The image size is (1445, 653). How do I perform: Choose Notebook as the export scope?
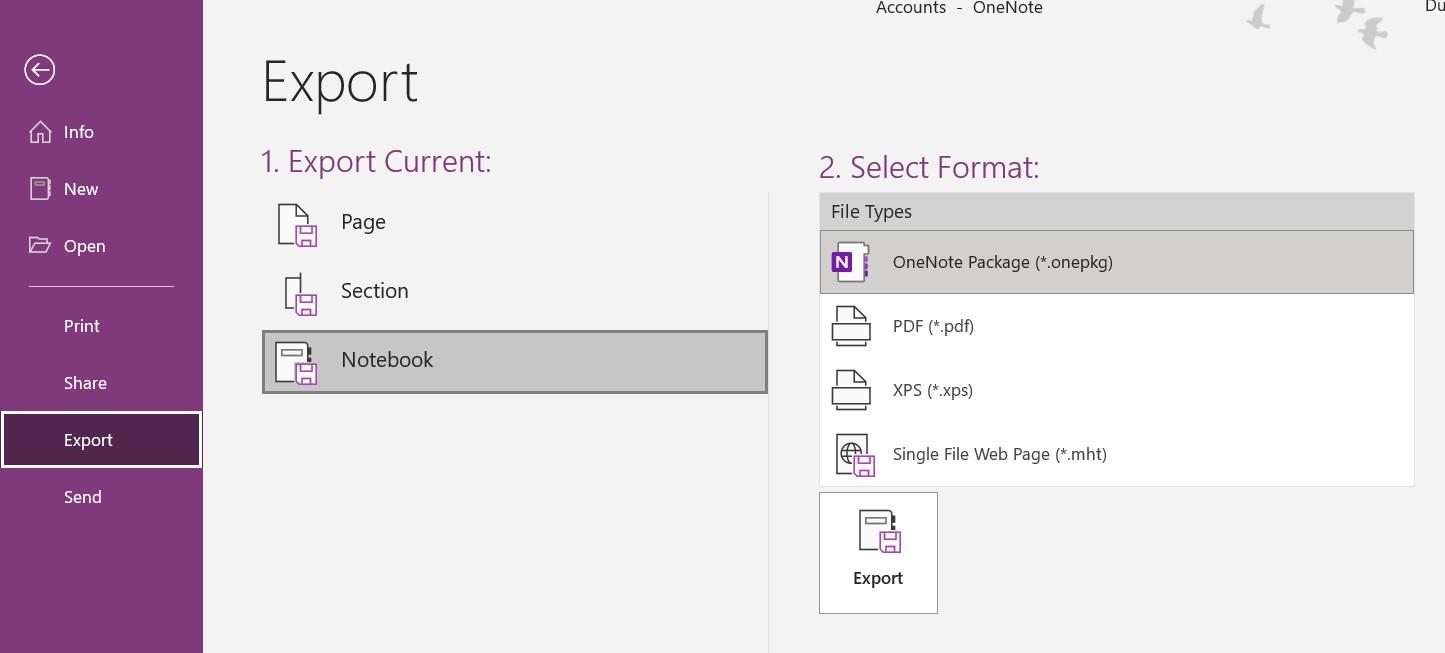(514, 362)
